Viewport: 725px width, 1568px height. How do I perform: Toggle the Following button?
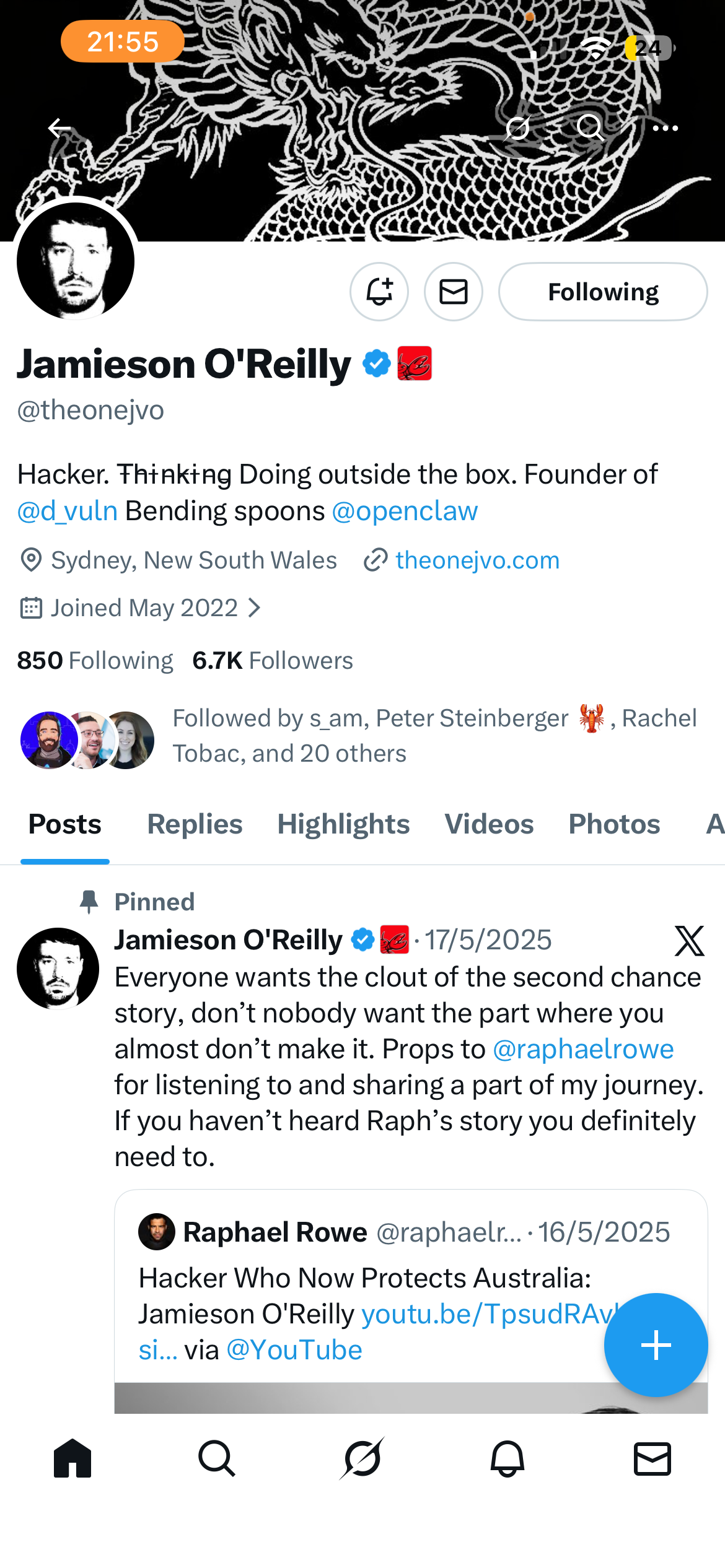[603, 292]
